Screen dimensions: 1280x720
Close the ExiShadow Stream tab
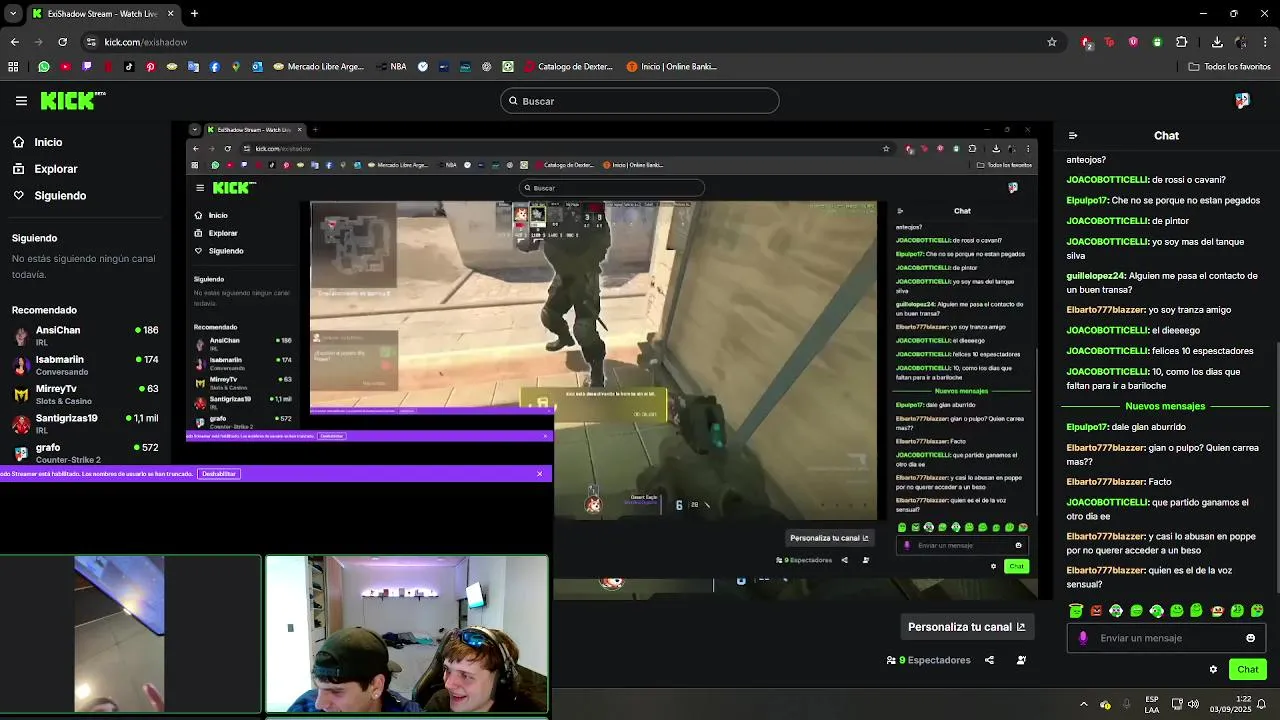170,14
